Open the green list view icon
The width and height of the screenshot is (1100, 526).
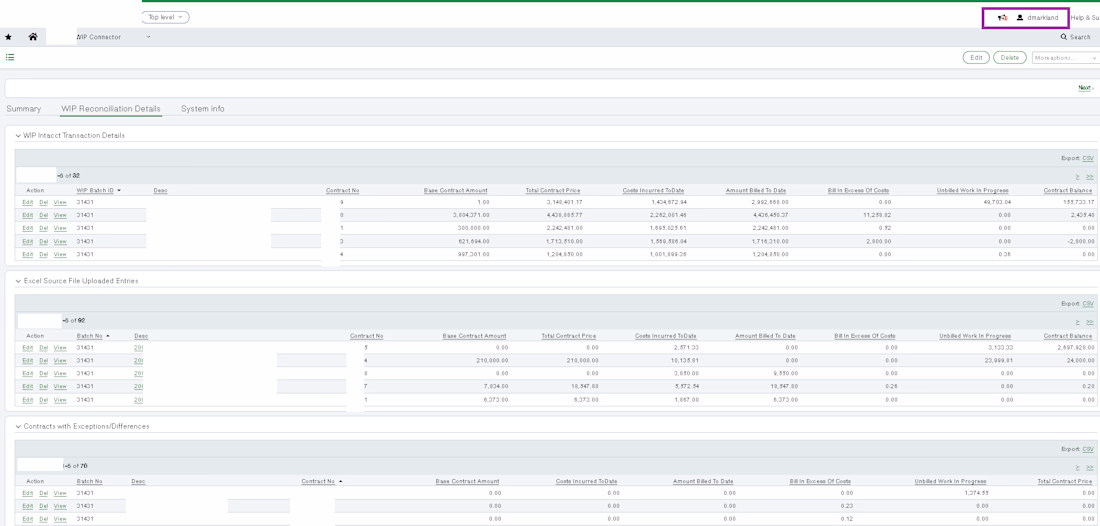[x=10, y=58]
